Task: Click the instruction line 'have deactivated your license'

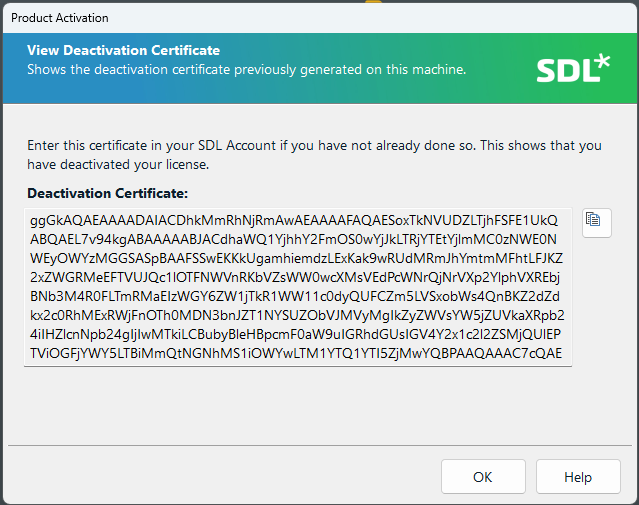Action: tap(118, 164)
